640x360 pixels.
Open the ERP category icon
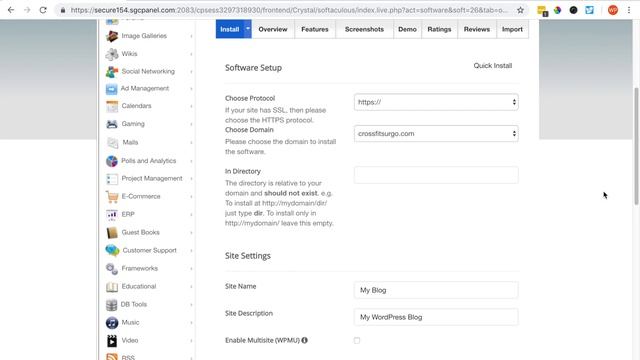coord(112,215)
